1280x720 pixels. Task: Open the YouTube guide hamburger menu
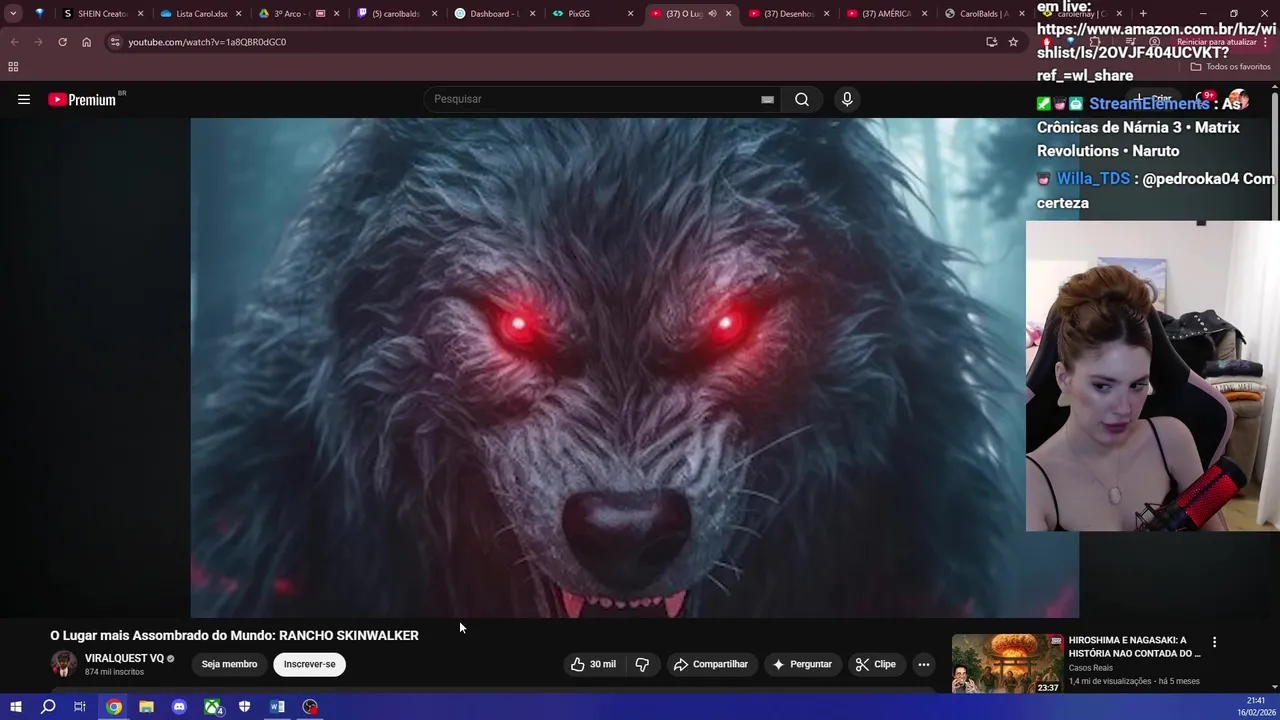tap(24, 99)
